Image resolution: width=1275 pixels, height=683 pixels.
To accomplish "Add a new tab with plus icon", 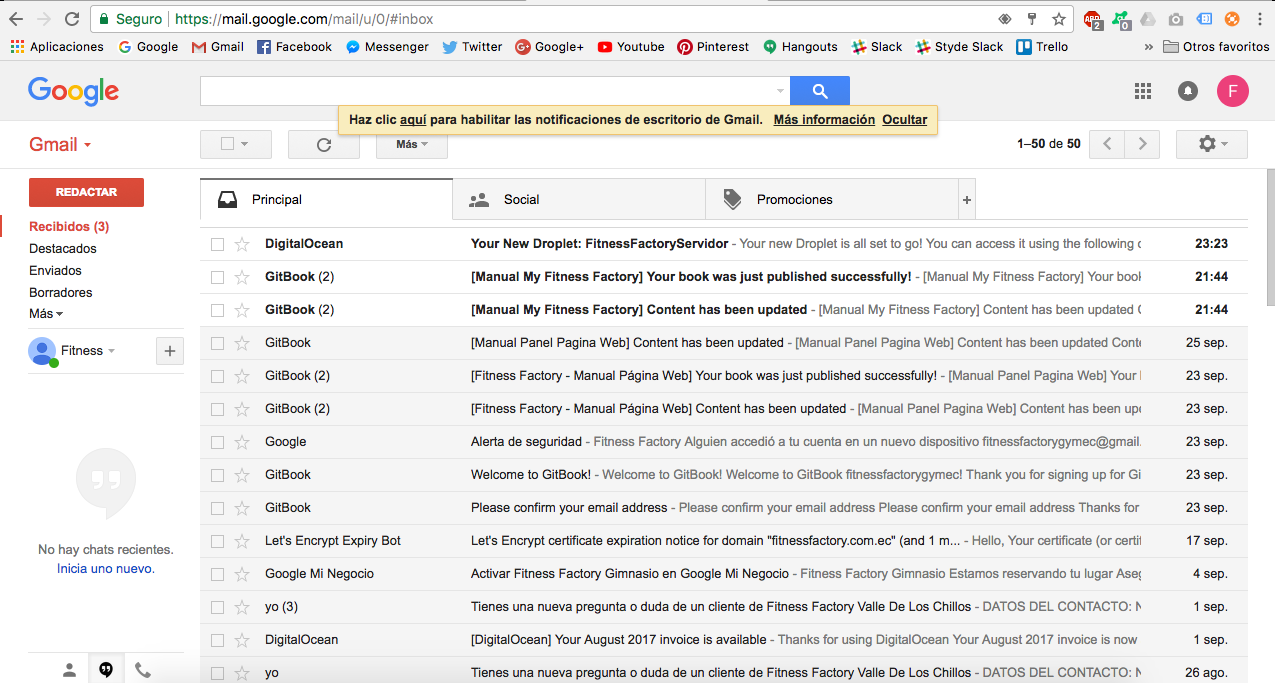I will [967, 200].
